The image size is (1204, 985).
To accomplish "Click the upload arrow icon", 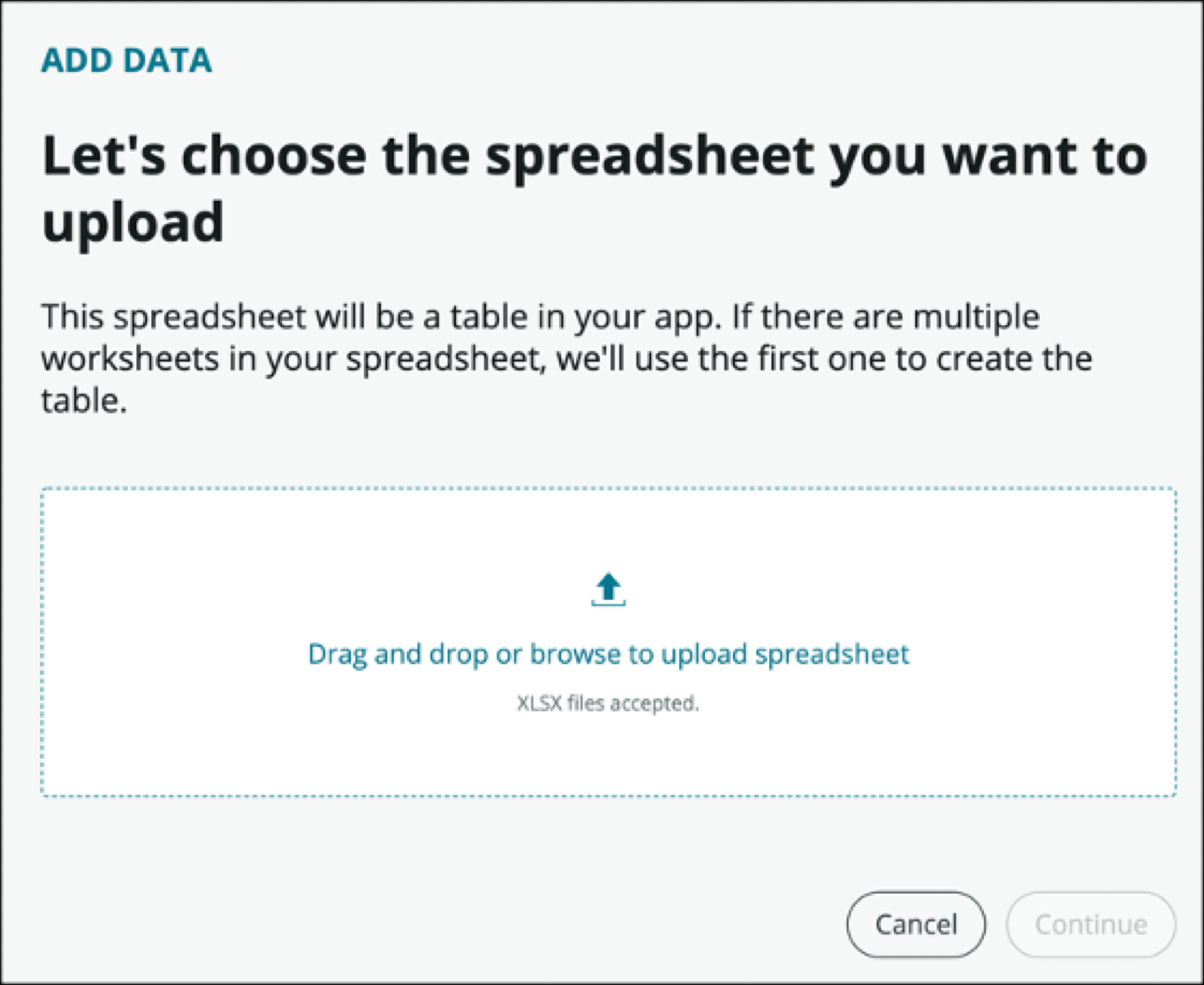I will [608, 590].
